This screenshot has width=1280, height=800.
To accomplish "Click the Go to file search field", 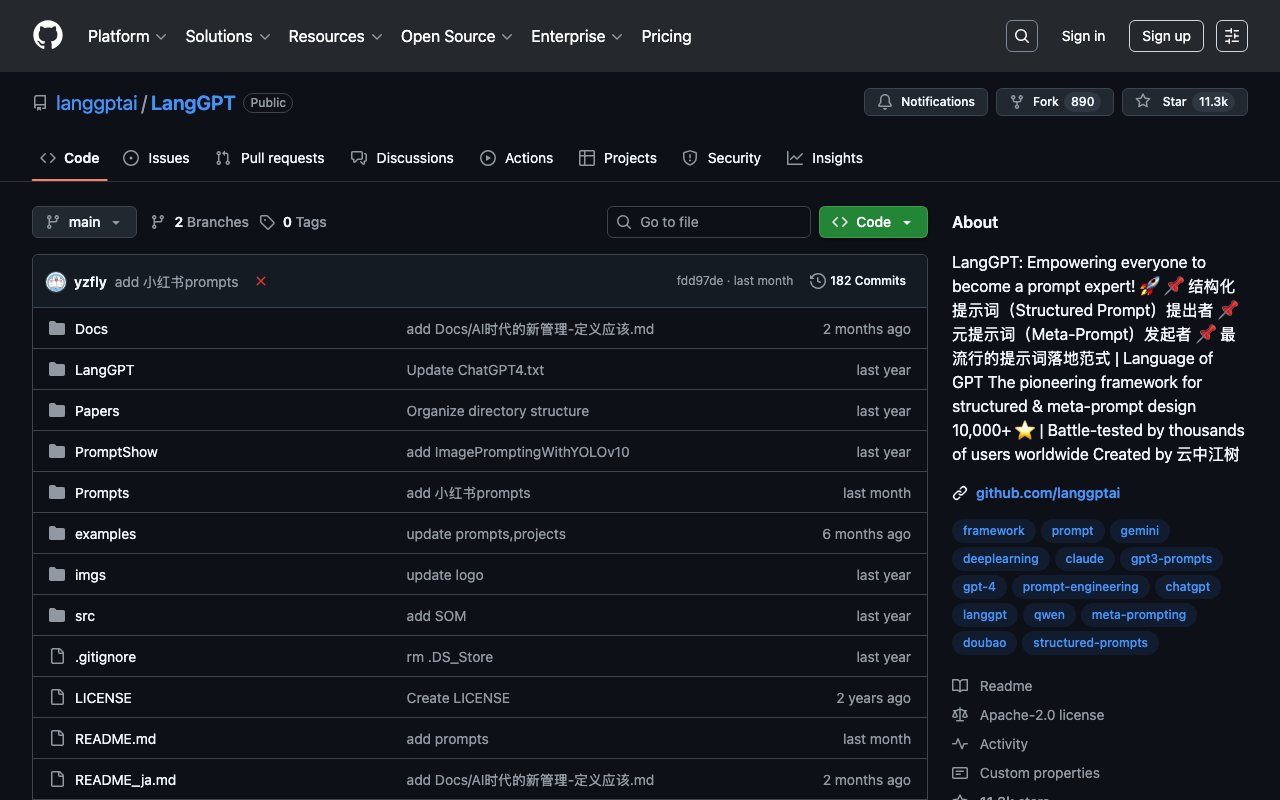I will 709,222.
